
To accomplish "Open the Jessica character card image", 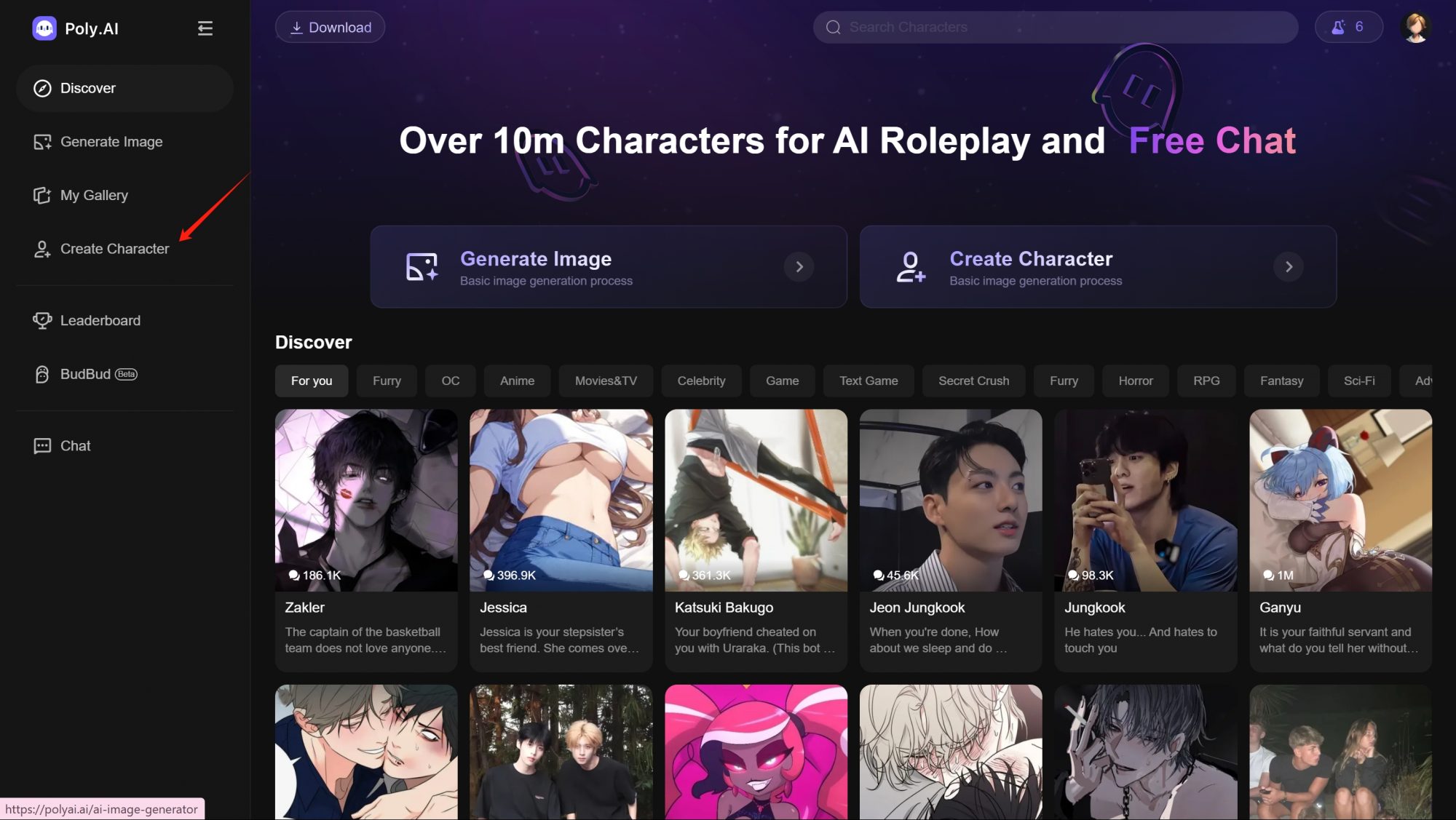I will [x=561, y=500].
